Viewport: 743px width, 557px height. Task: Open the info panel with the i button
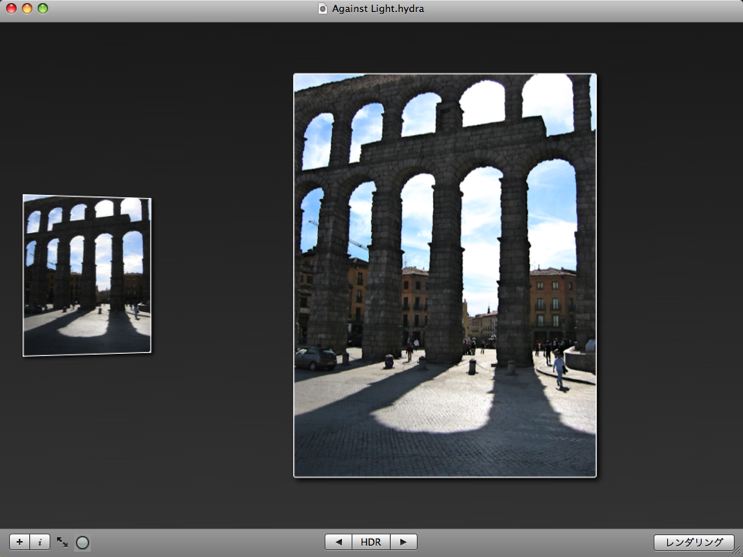coord(39,542)
